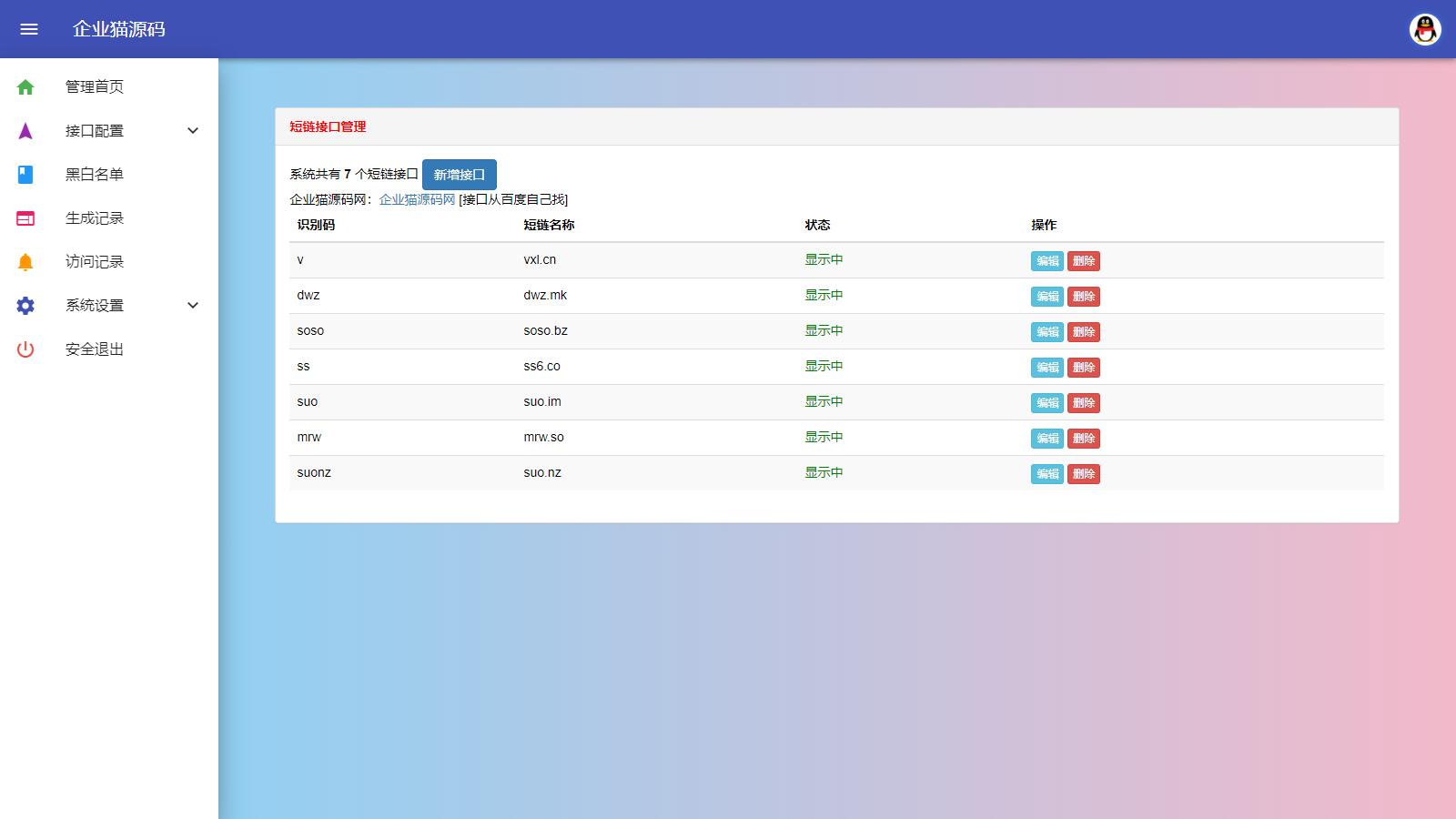Open the hamburger menu in header
The height and width of the screenshot is (819, 1456).
coord(29,29)
